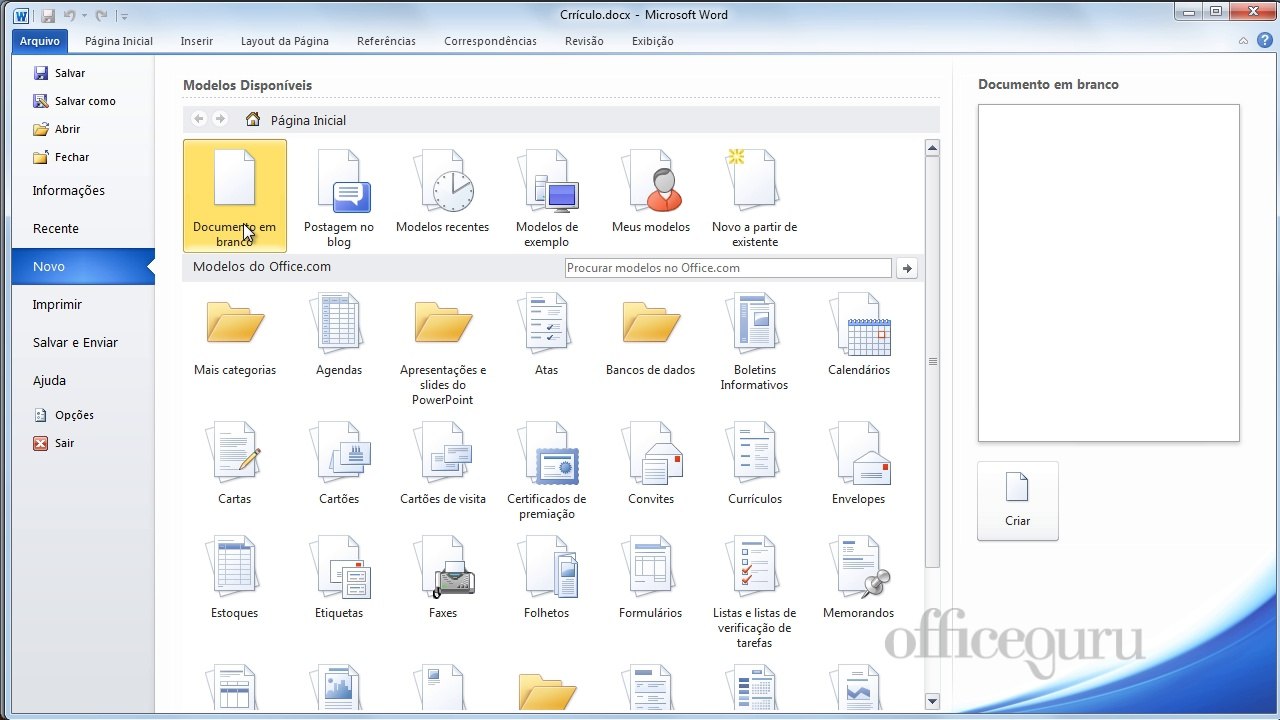This screenshot has height=720, width=1280.
Task: Open the Currículos template category
Action: (755, 464)
